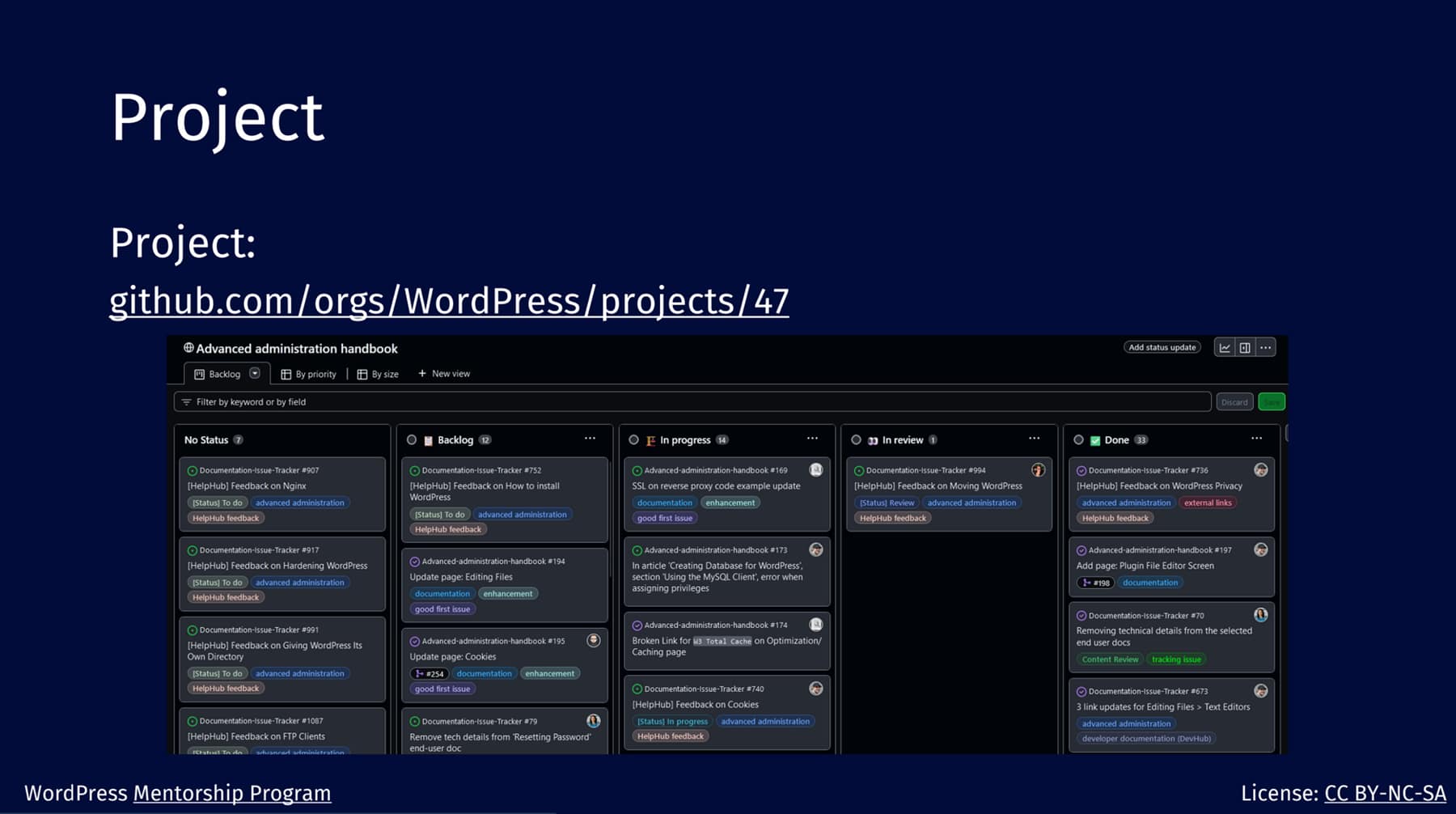
Task: Open project insights via the chart icon
Action: coord(1225,347)
